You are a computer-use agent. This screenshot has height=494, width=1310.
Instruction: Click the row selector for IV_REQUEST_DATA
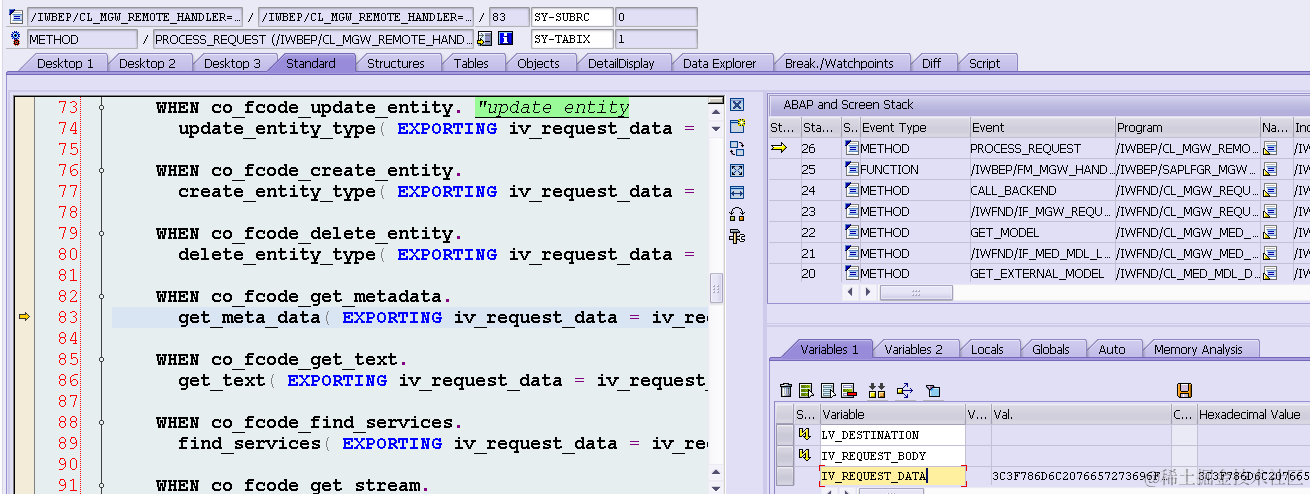[x=785, y=477]
